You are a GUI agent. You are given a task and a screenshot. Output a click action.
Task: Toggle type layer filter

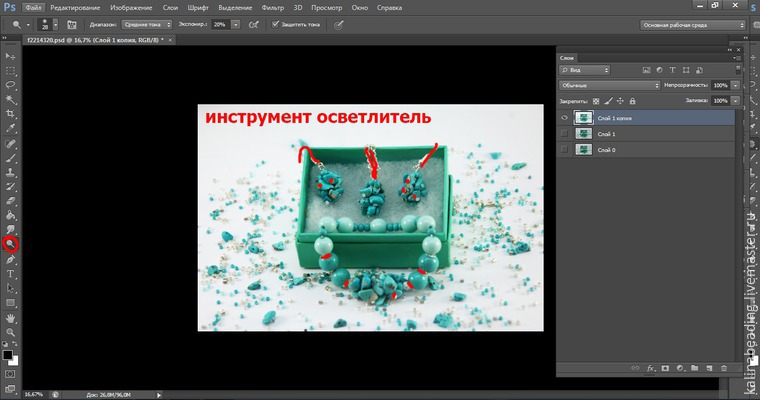pyautogui.click(x=672, y=70)
